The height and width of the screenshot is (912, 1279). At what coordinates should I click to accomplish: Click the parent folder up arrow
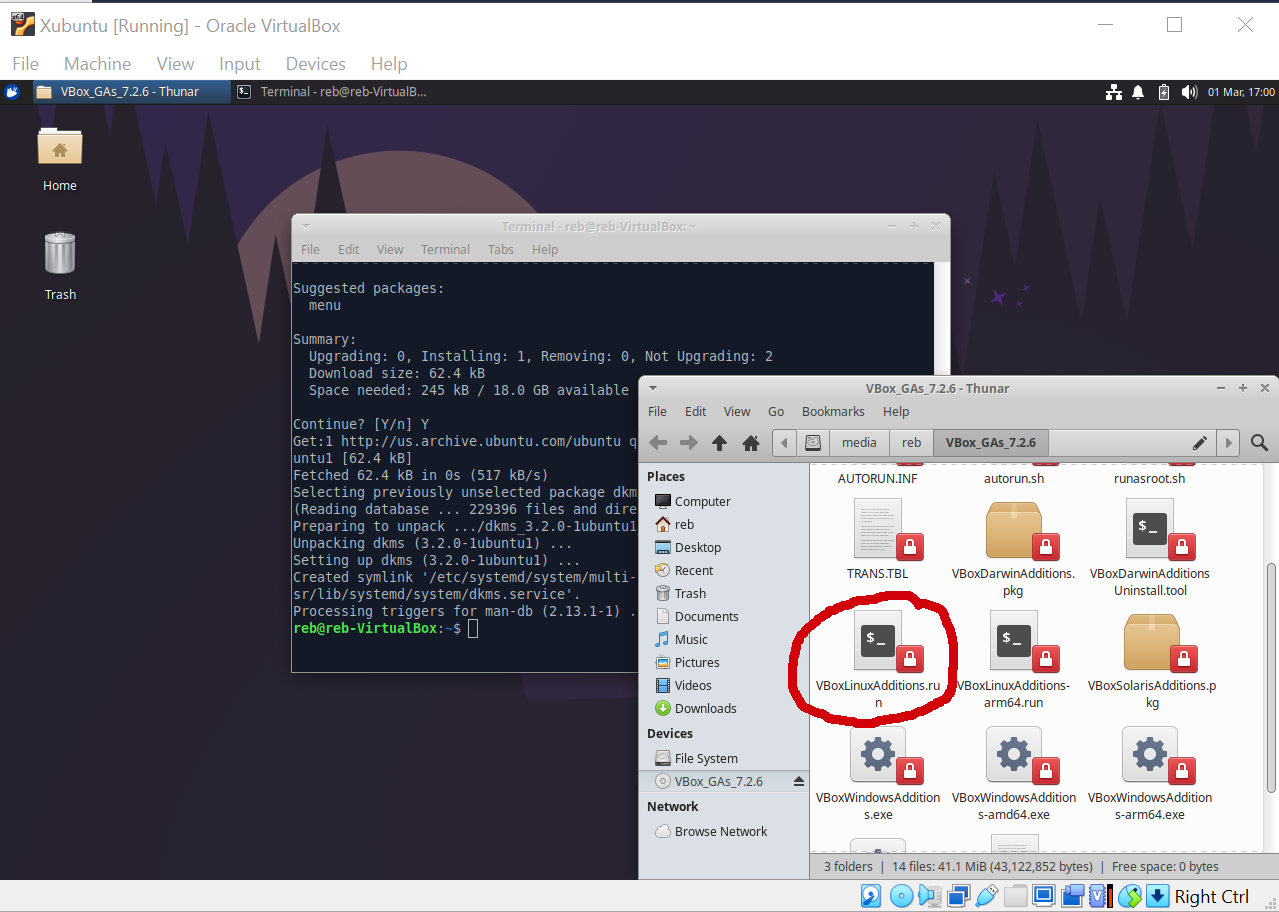[x=719, y=442]
